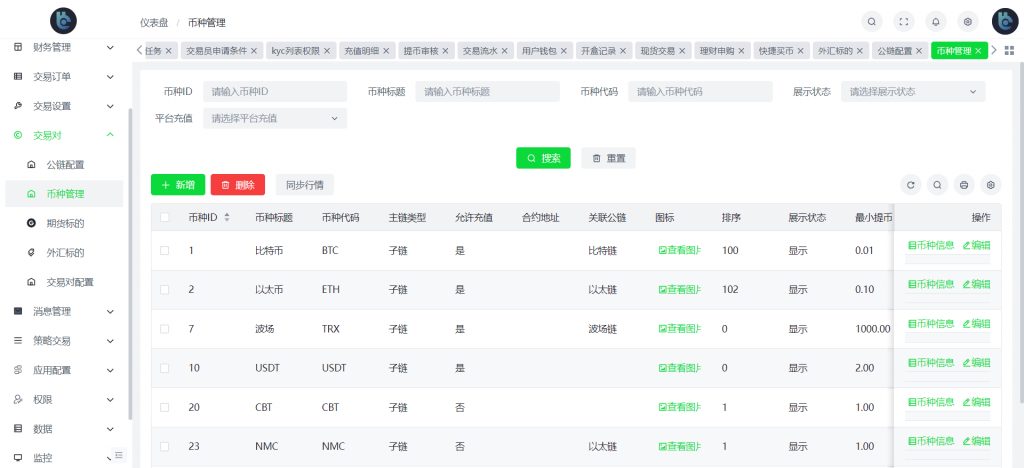Viewport: 1024px width, 468px height.
Task: Open the 平台充值 dropdown
Action: pyautogui.click(x=275, y=118)
